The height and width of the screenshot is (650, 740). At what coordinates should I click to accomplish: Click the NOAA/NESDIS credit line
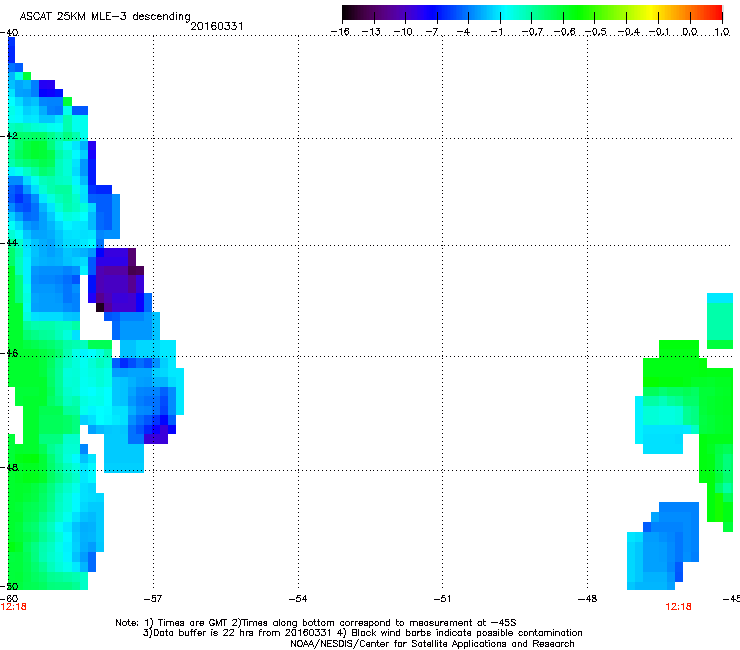coord(432,644)
